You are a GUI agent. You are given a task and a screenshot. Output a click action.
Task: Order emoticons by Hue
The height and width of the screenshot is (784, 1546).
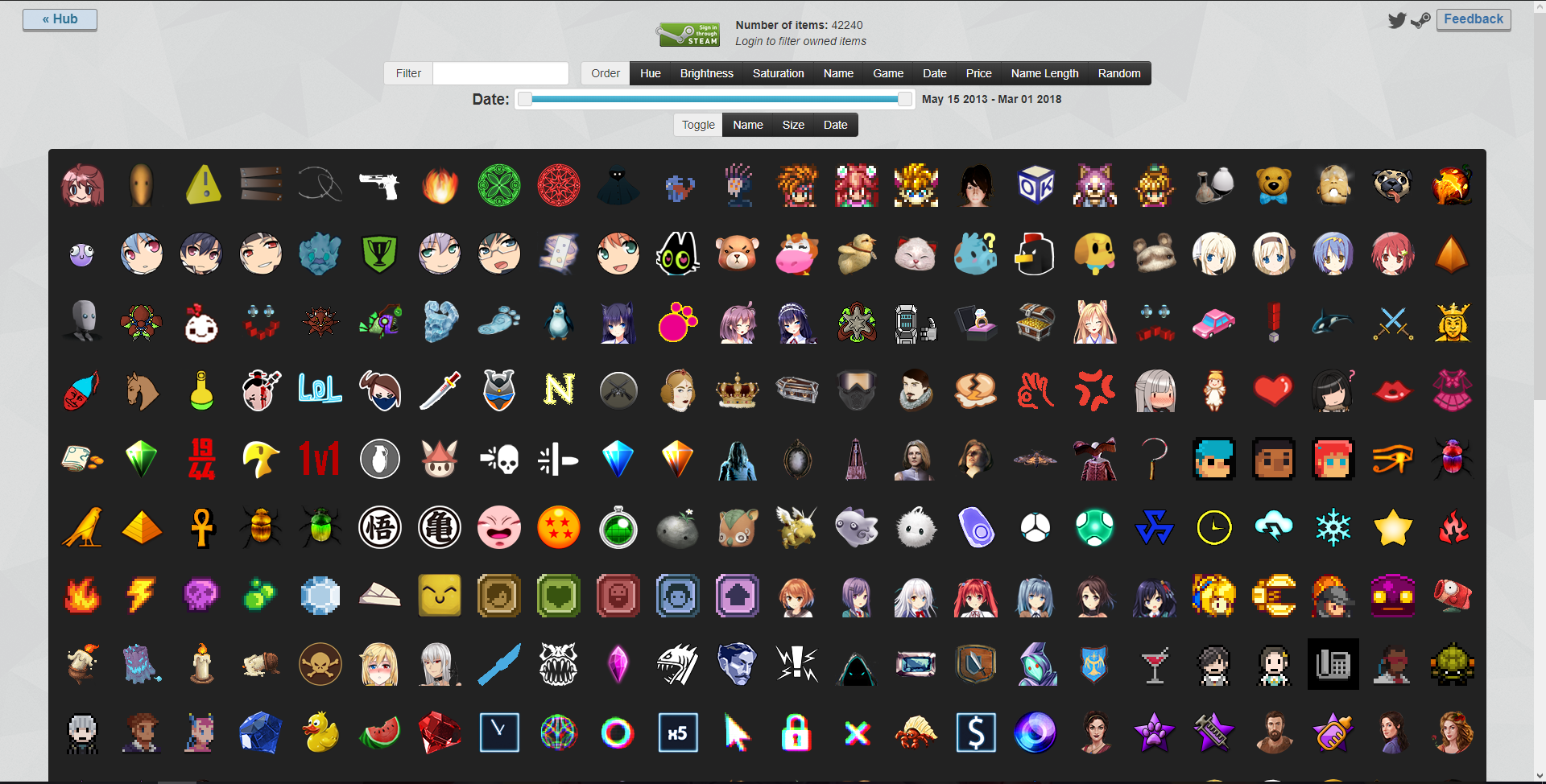(x=651, y=73)
